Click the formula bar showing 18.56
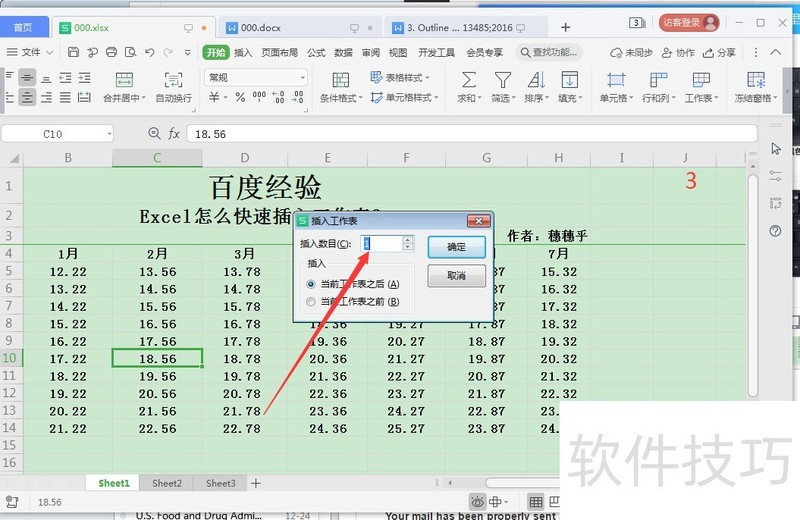 point(471,134)
